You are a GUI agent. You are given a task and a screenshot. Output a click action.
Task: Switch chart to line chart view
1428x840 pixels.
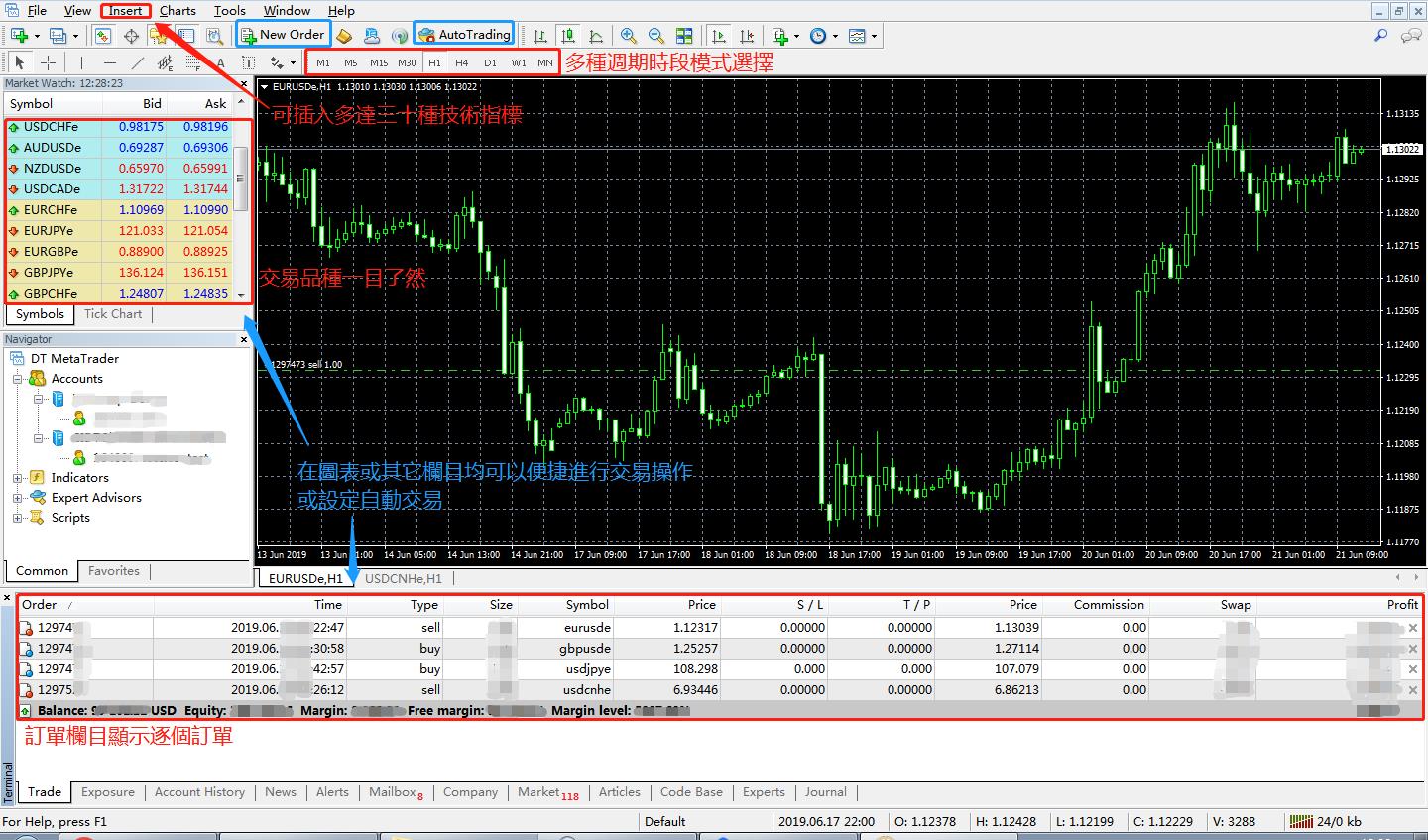pyautogui.click(x=596, y=36)
